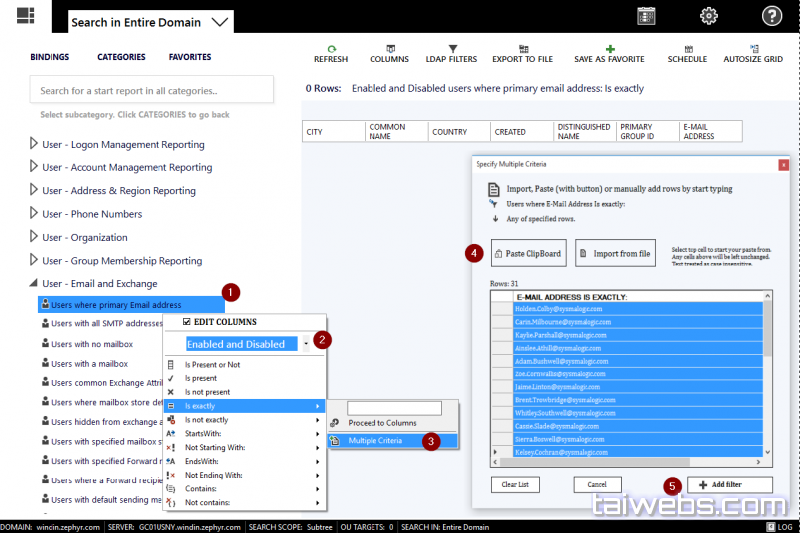800x533 pixels.
Task: Click the Autosize Grid icon
Action: [x=753, y=48]
